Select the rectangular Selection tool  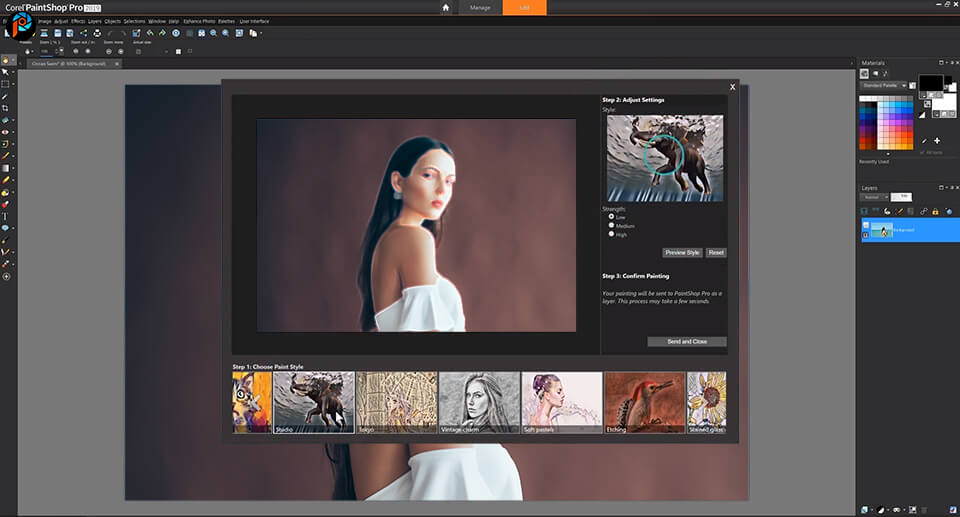(6, 84)
